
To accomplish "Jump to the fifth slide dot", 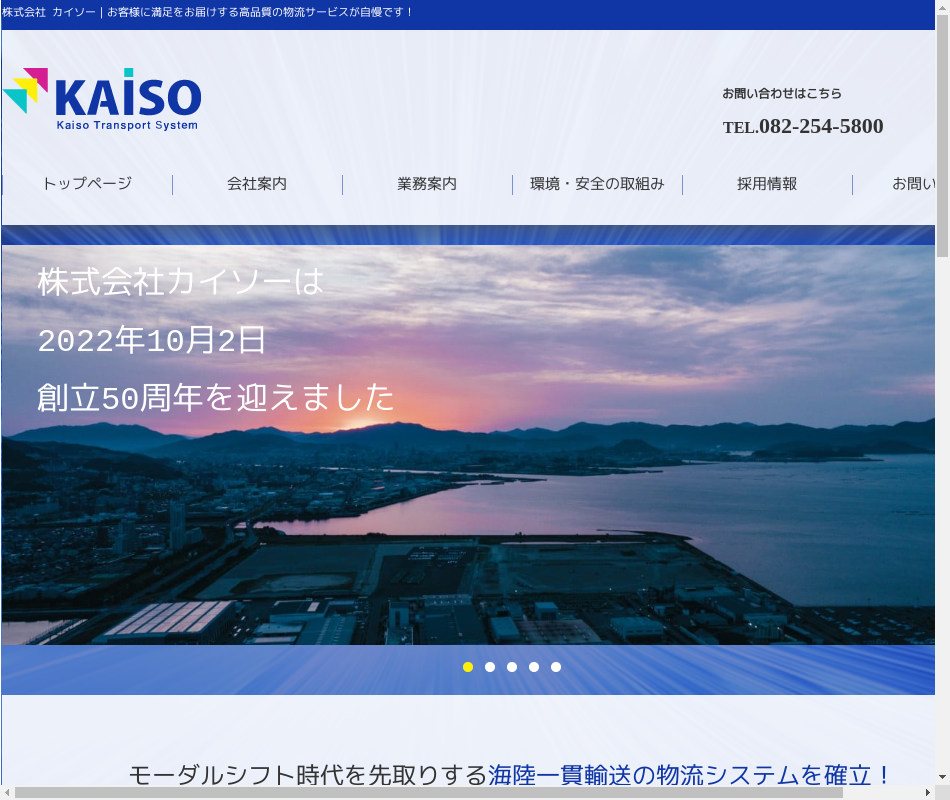I will click(x=556, y=667).
